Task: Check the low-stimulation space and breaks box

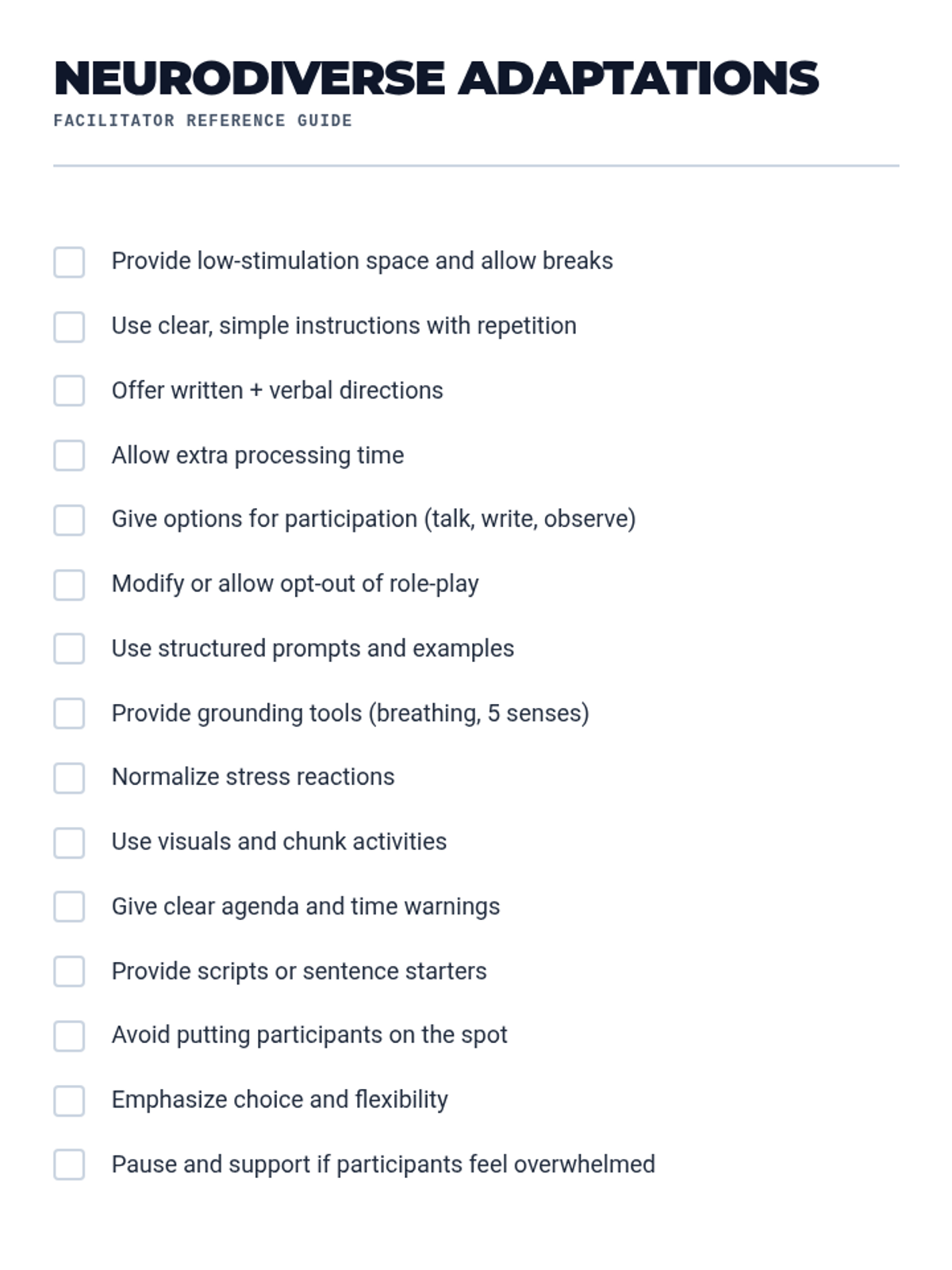Action: point(69,262)
